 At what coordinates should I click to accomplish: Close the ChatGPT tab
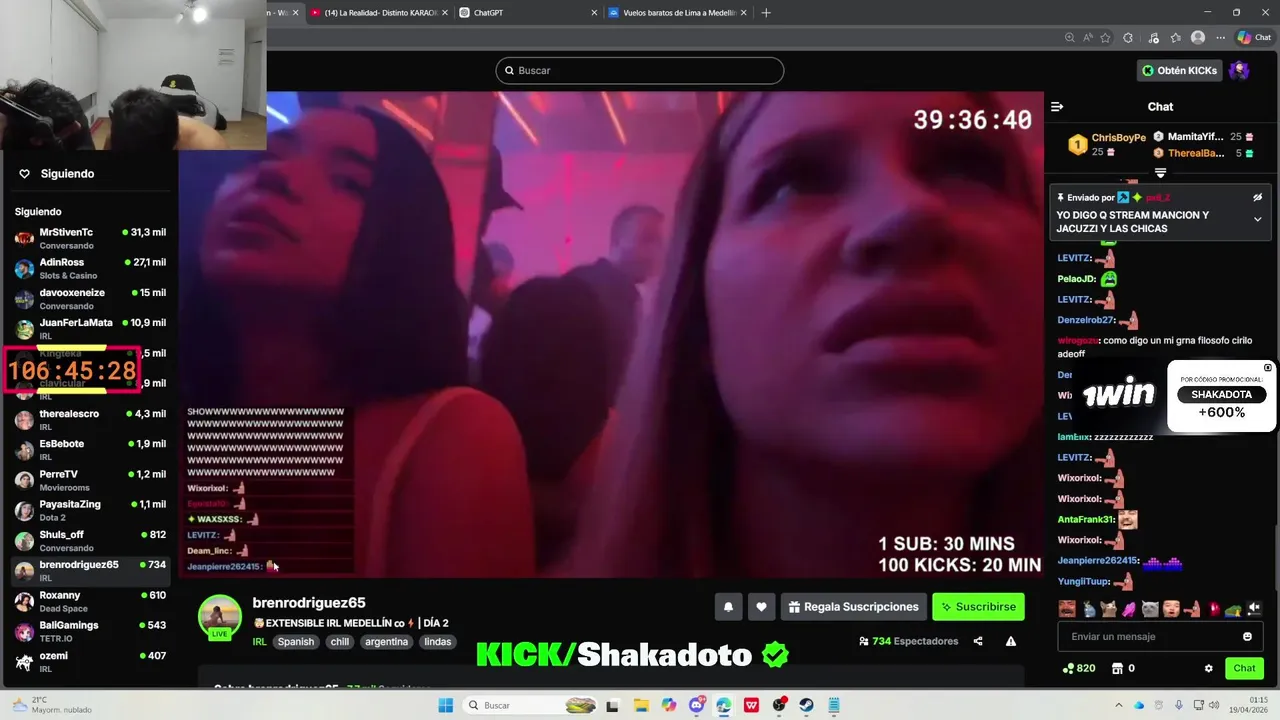(594, 13)
